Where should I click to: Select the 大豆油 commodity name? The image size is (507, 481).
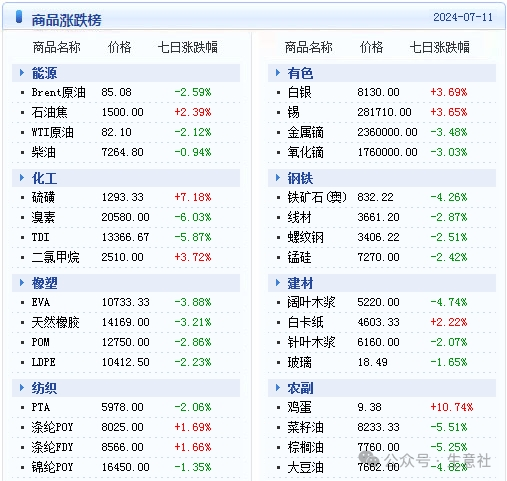click(x=305, y=467)
